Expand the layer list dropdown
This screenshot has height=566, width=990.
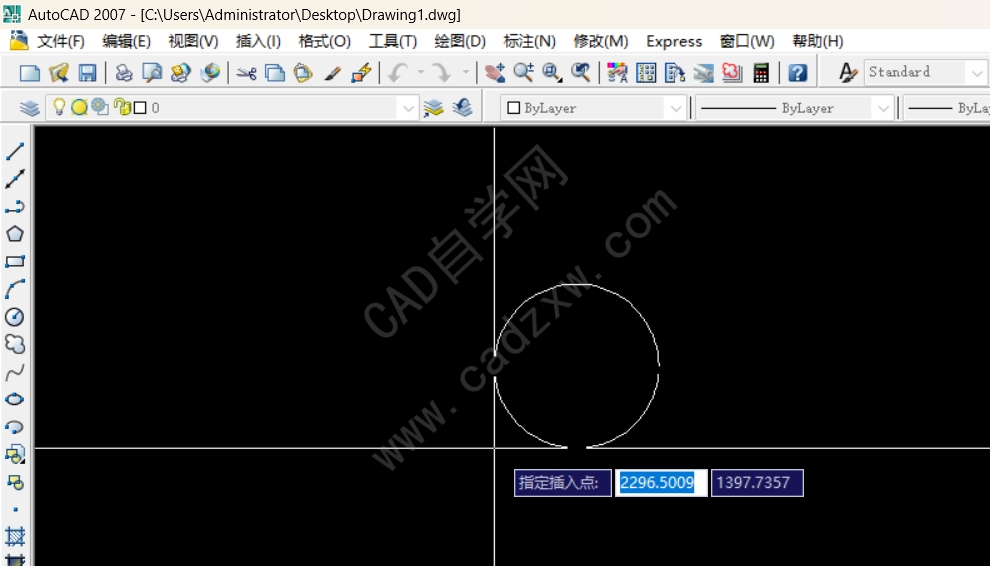408,109
